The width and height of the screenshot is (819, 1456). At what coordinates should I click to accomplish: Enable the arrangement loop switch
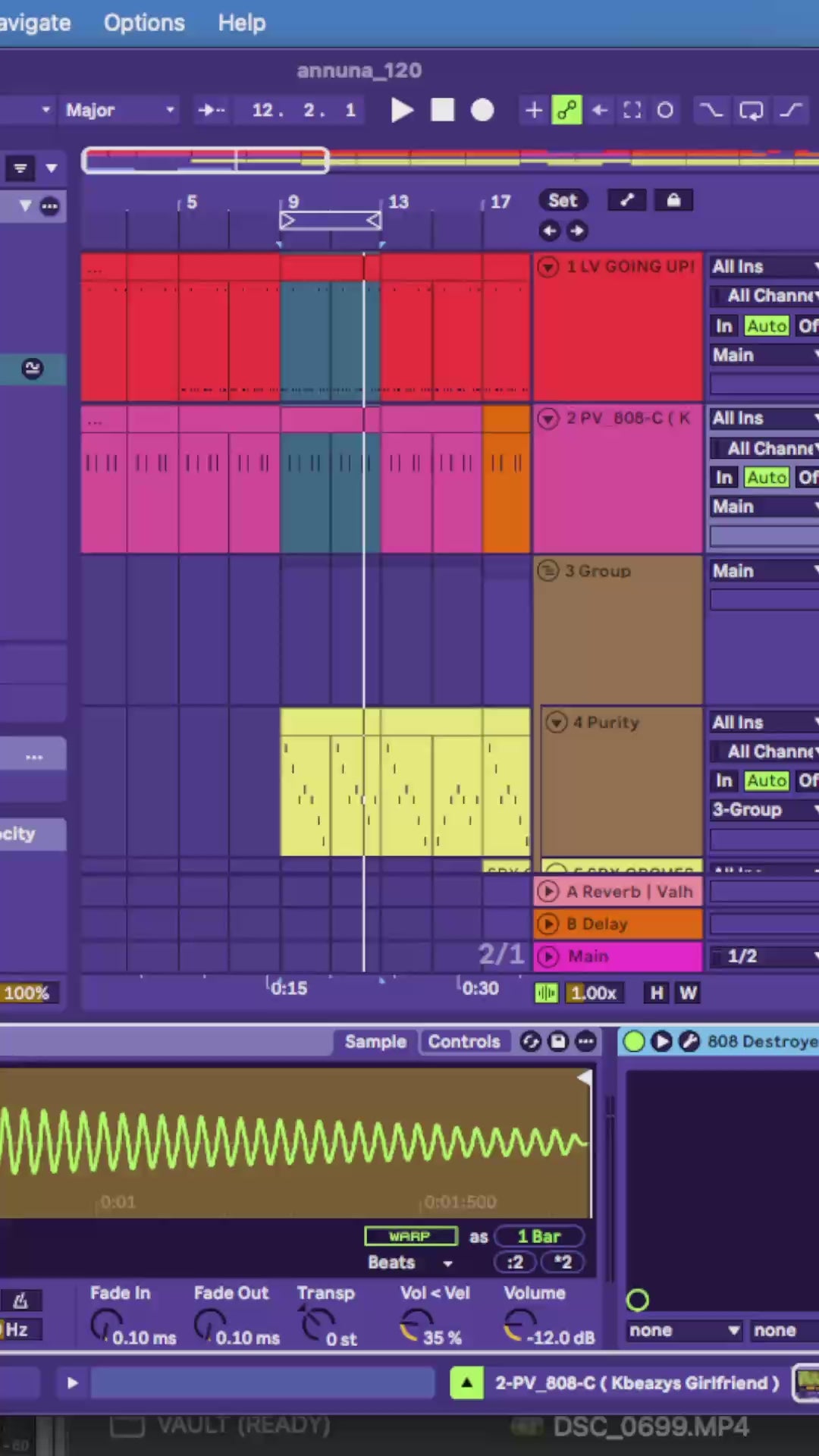751,111
